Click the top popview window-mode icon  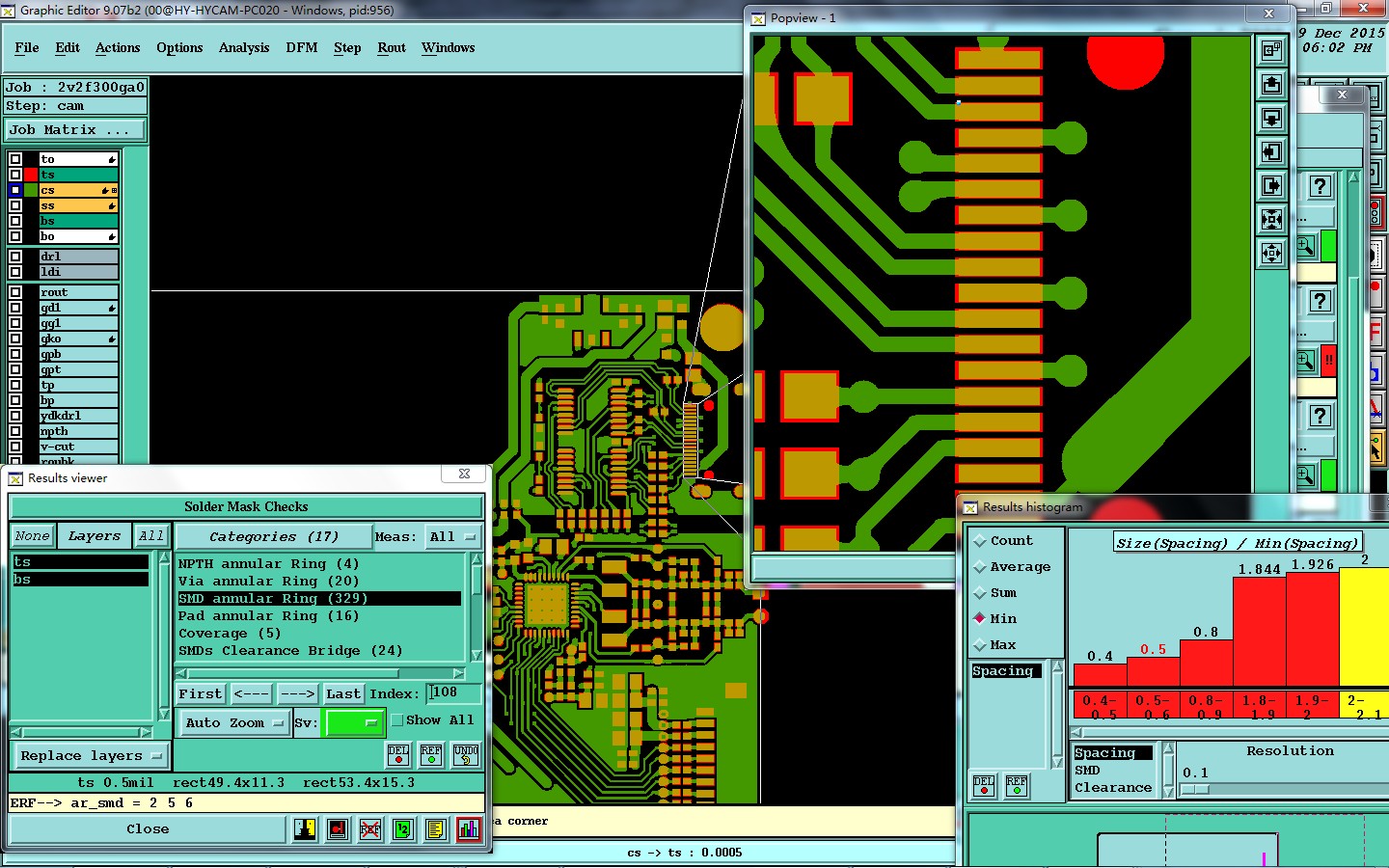click(1272, 51)
